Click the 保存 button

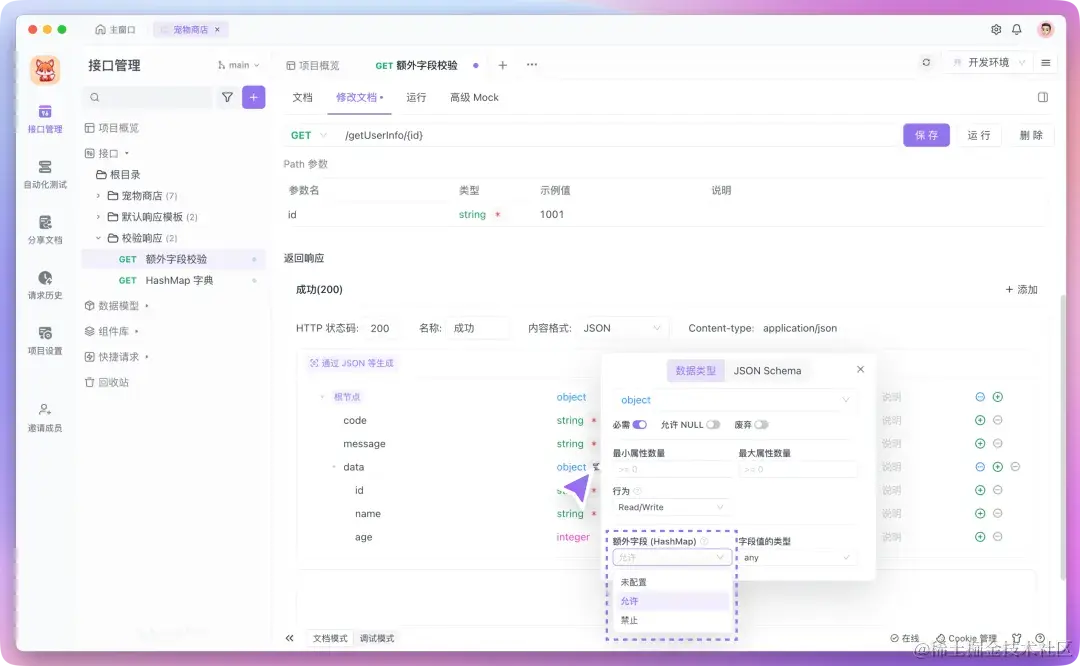click(x=926, y=134)
